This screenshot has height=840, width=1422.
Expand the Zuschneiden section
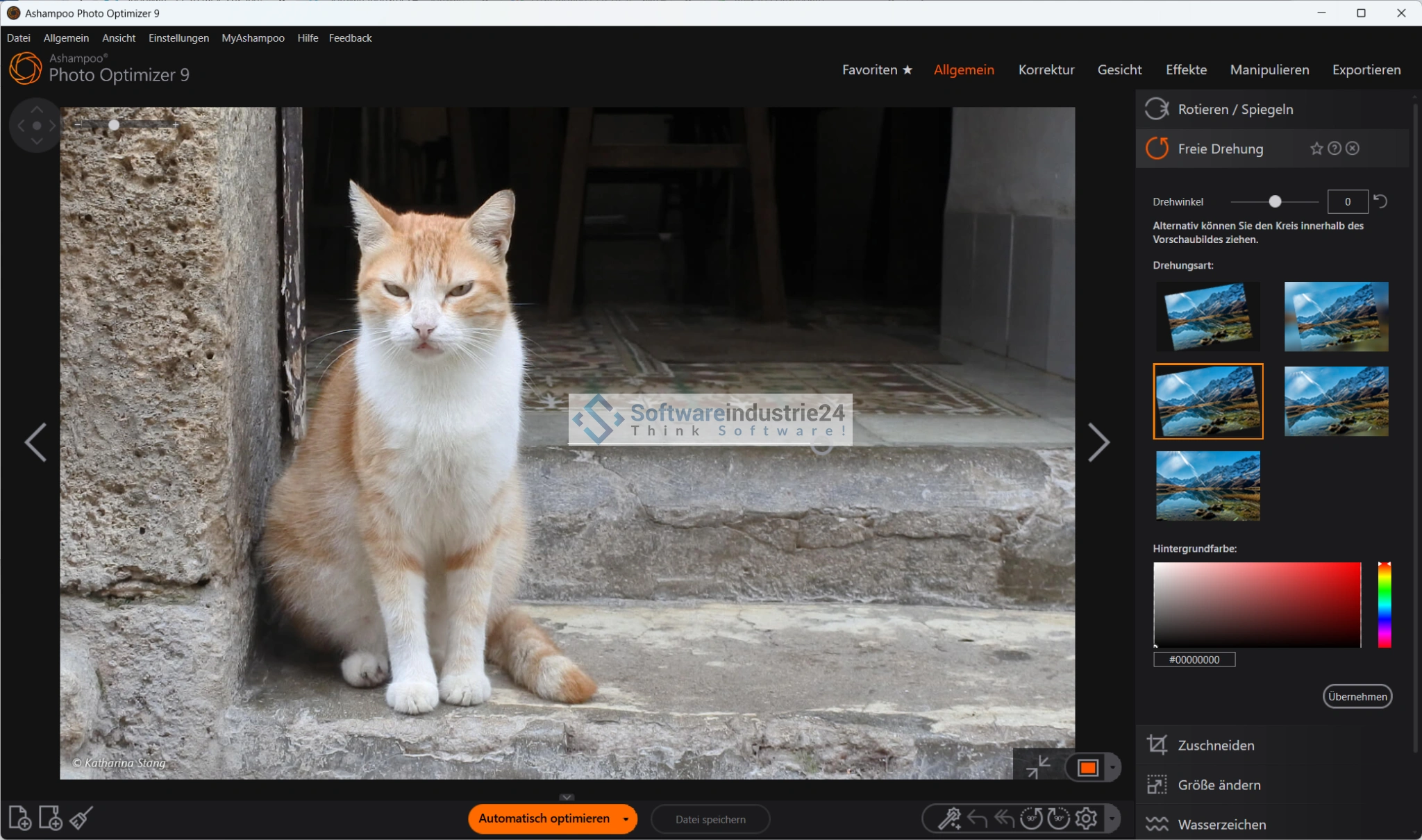(x=1216, y=746)
